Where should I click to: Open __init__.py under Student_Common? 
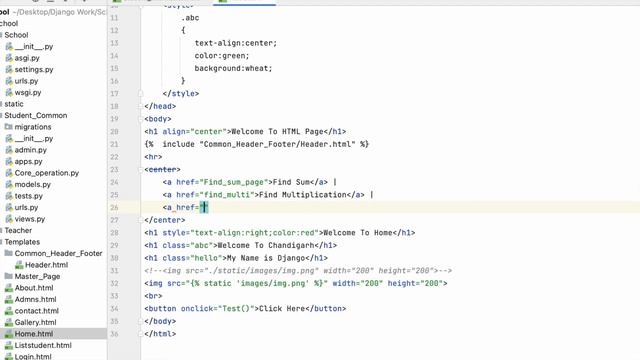click(34, 138)
